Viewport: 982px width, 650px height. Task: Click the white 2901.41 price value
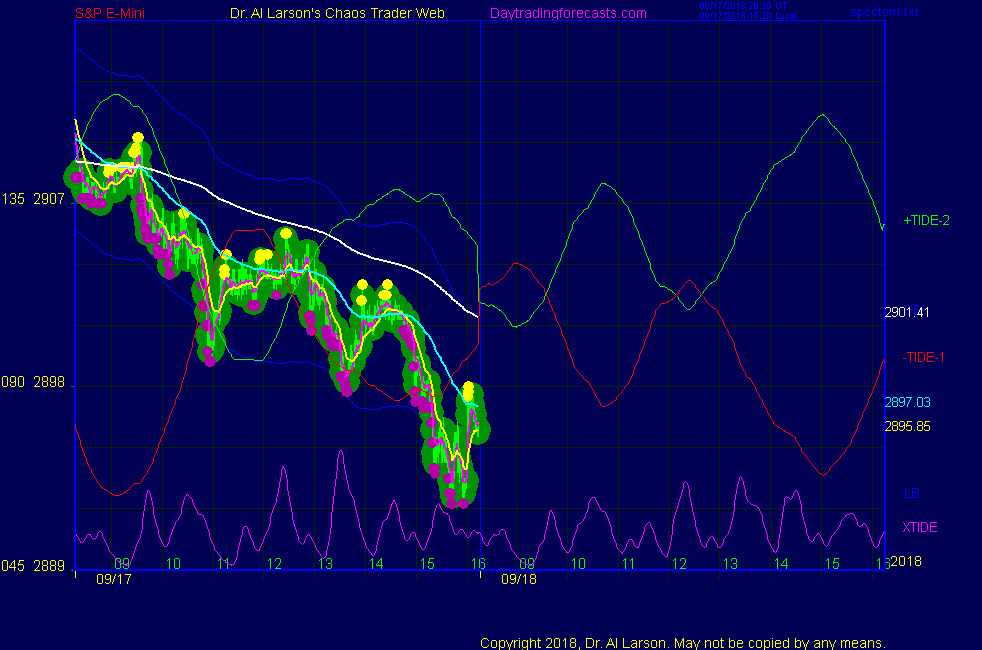click(x=907, y=312)
